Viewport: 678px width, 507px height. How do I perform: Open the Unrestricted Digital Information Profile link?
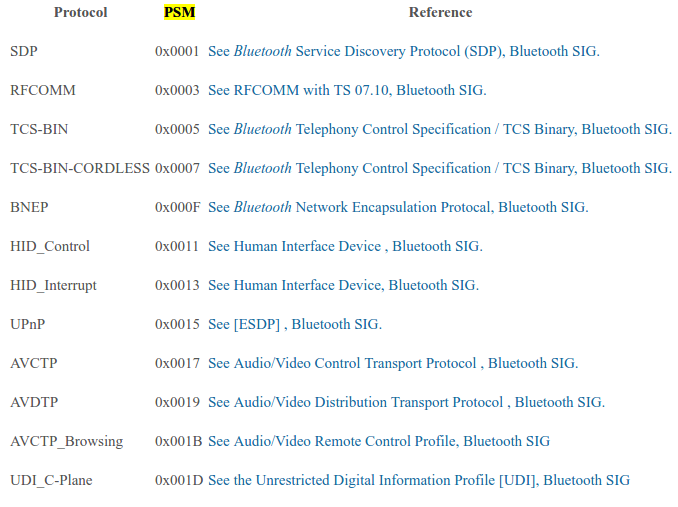click(419, 480)
